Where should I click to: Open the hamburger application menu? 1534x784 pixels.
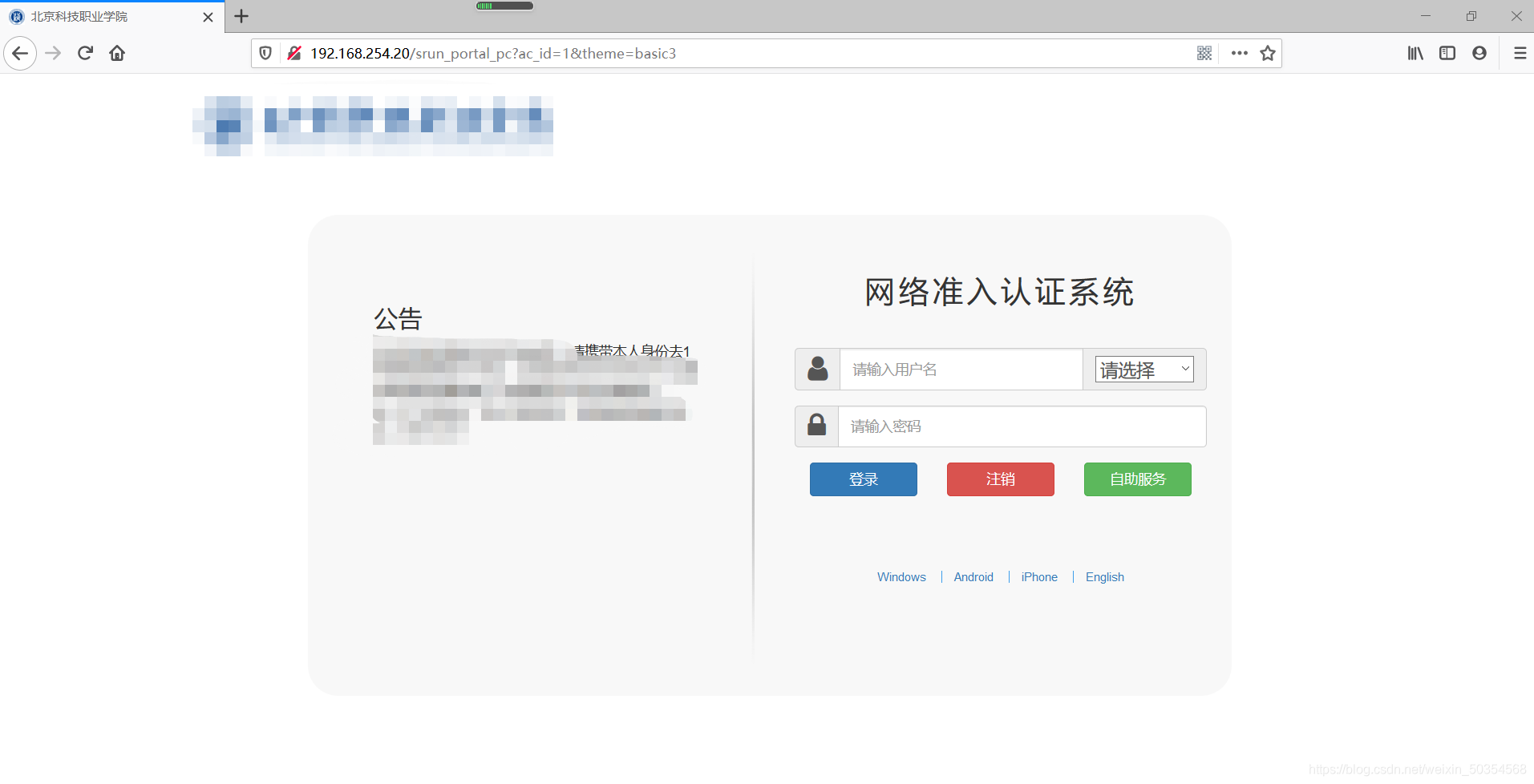coord(1520,54)
